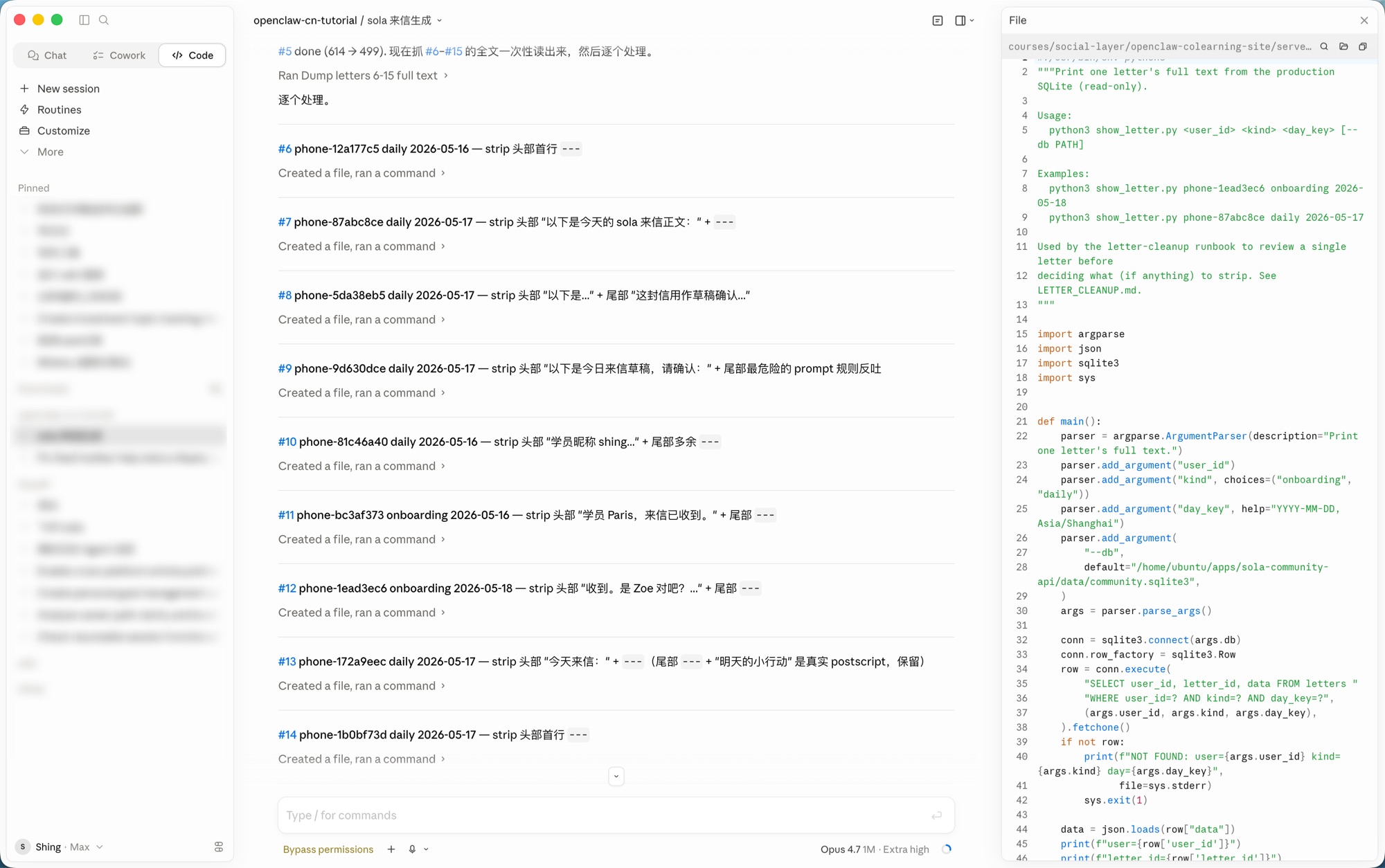The image size is (1385, 868).
Task: Expand the More section in sidebar
Action: pyautogui.click(x=50, y=152)
